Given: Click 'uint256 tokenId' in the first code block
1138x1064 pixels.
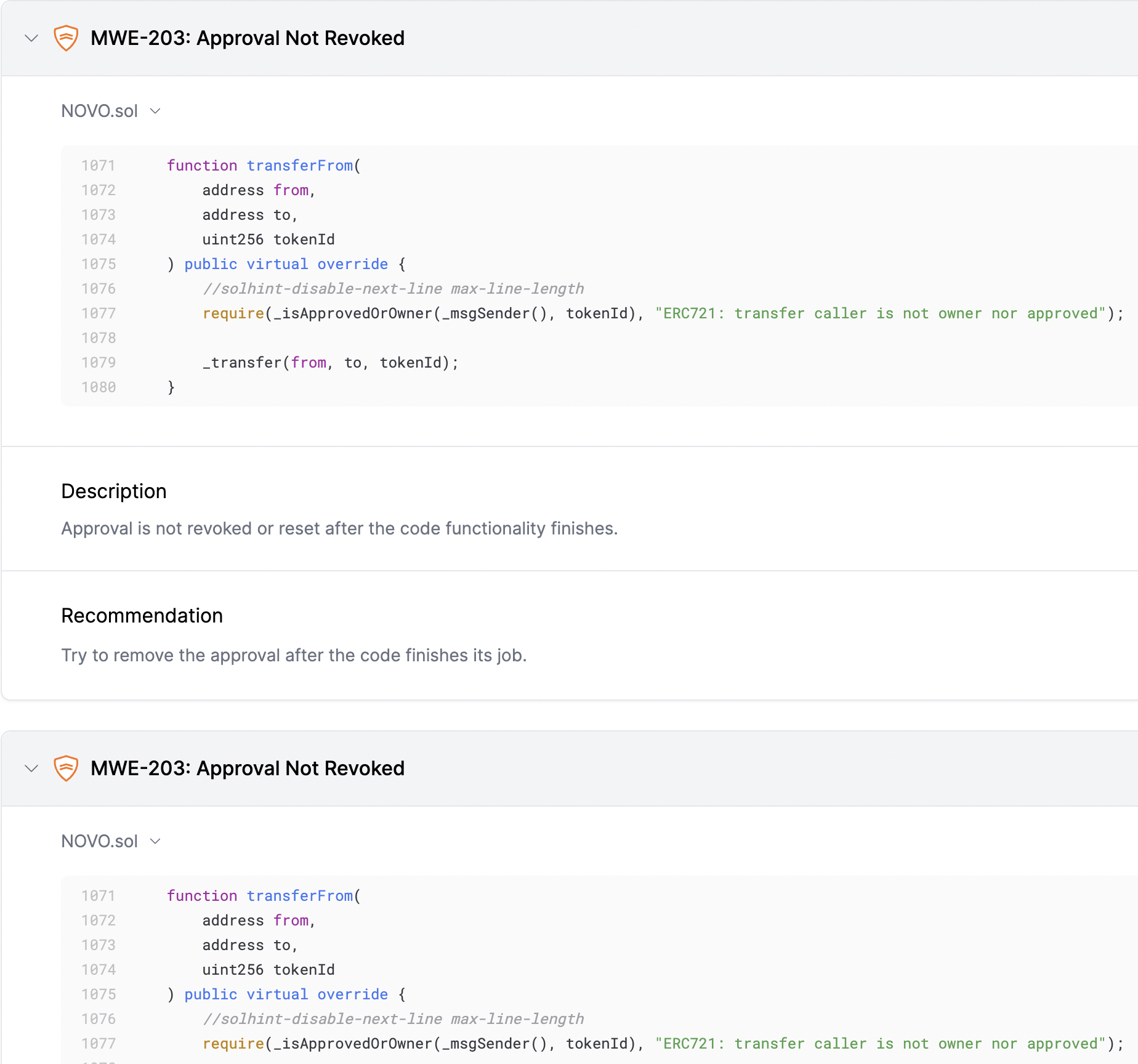Looking at the screenshot, I should pyautogui.click(x=268, y=240).
